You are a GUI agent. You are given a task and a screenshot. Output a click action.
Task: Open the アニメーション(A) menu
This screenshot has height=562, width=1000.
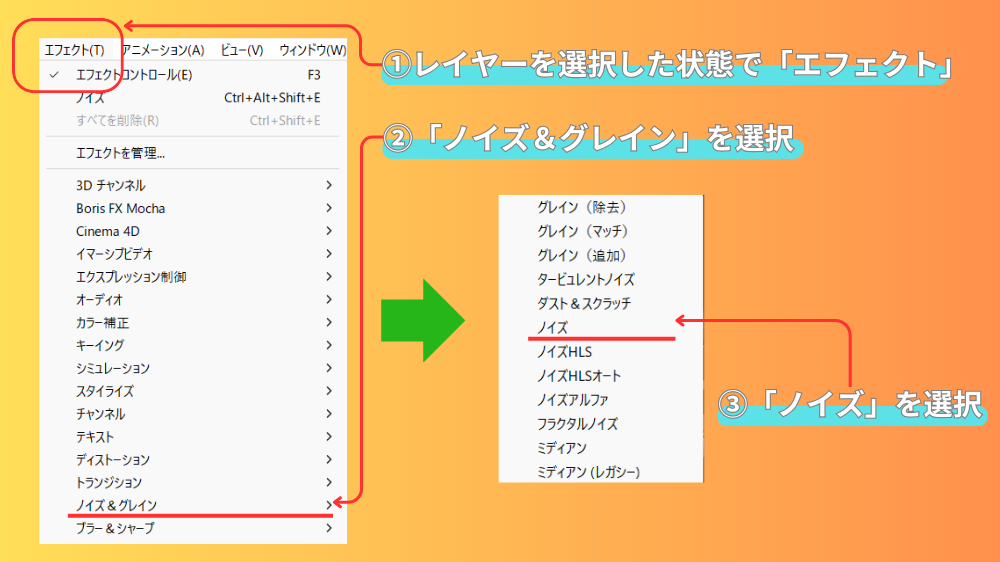pos(163,50)
